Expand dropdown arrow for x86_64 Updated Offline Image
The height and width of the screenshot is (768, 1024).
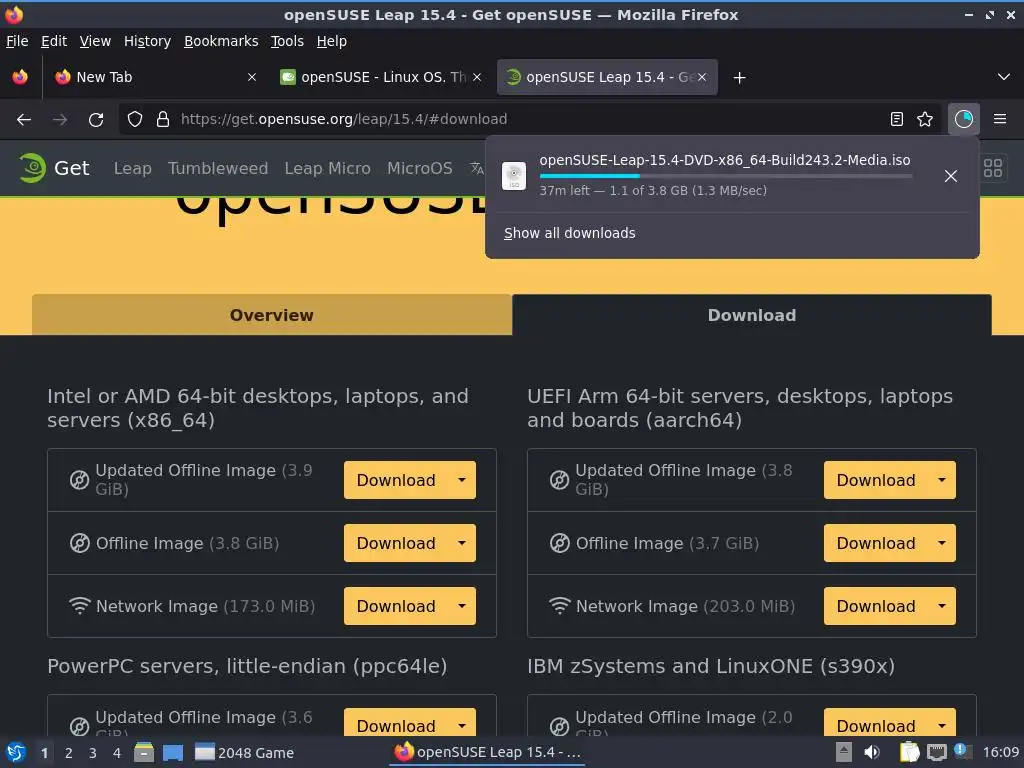click(462, 480)
